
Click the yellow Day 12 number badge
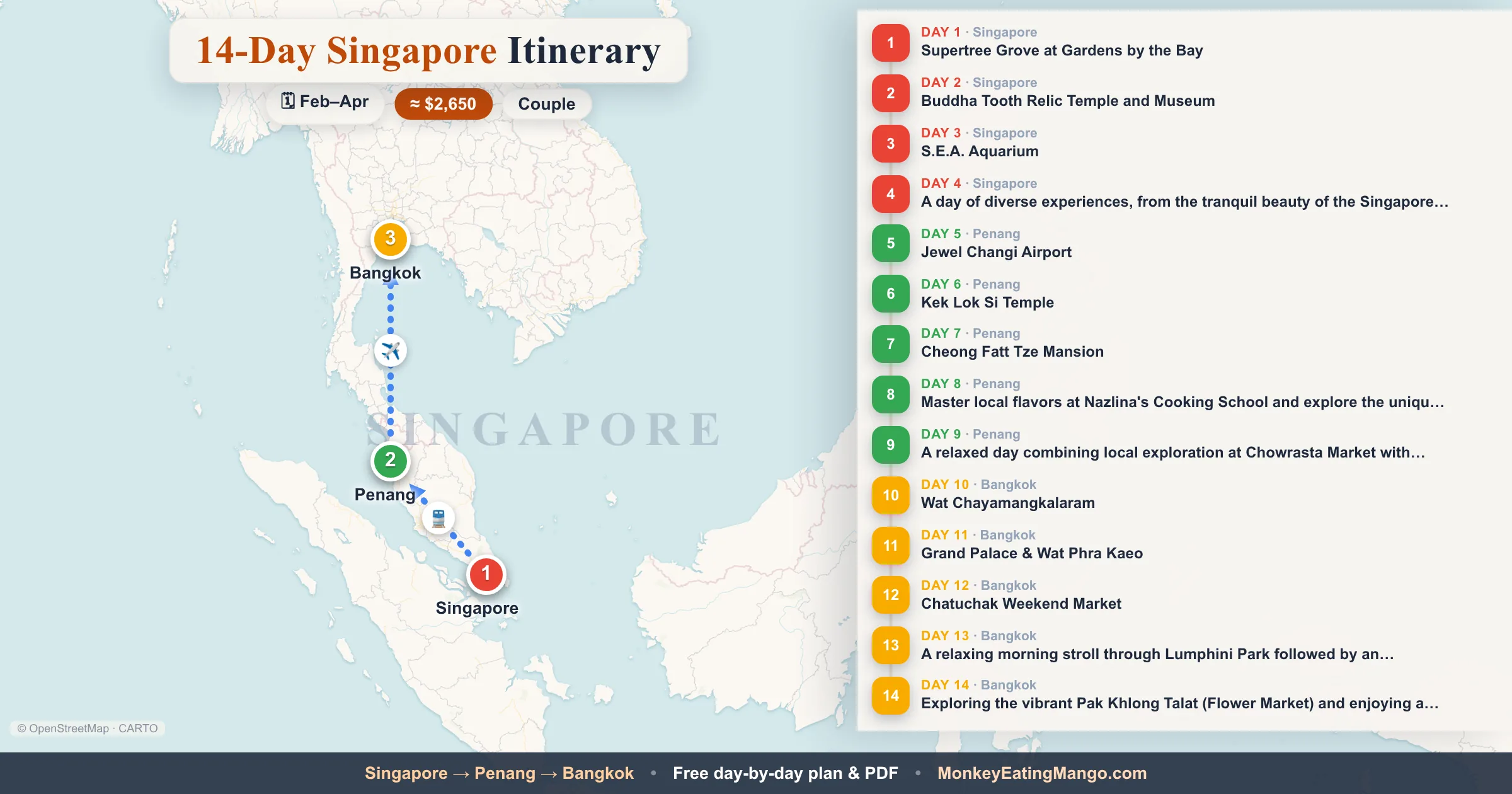[890, 595]
